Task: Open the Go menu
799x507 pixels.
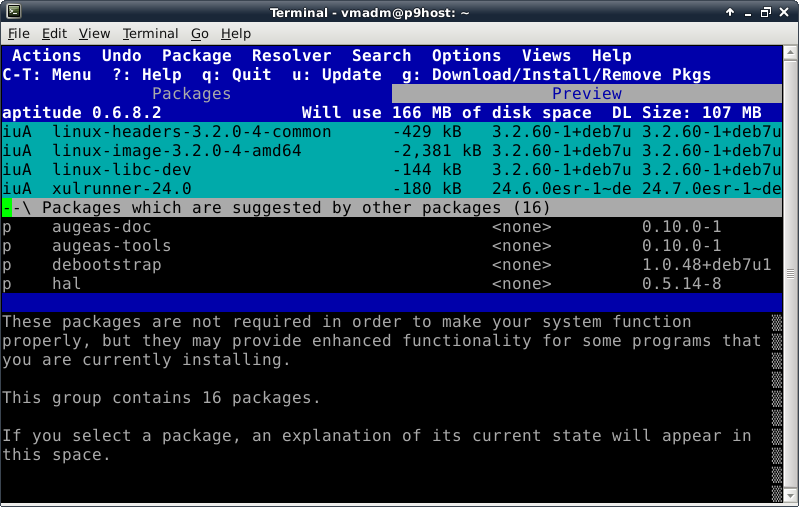Action: [x=200, y=34]
